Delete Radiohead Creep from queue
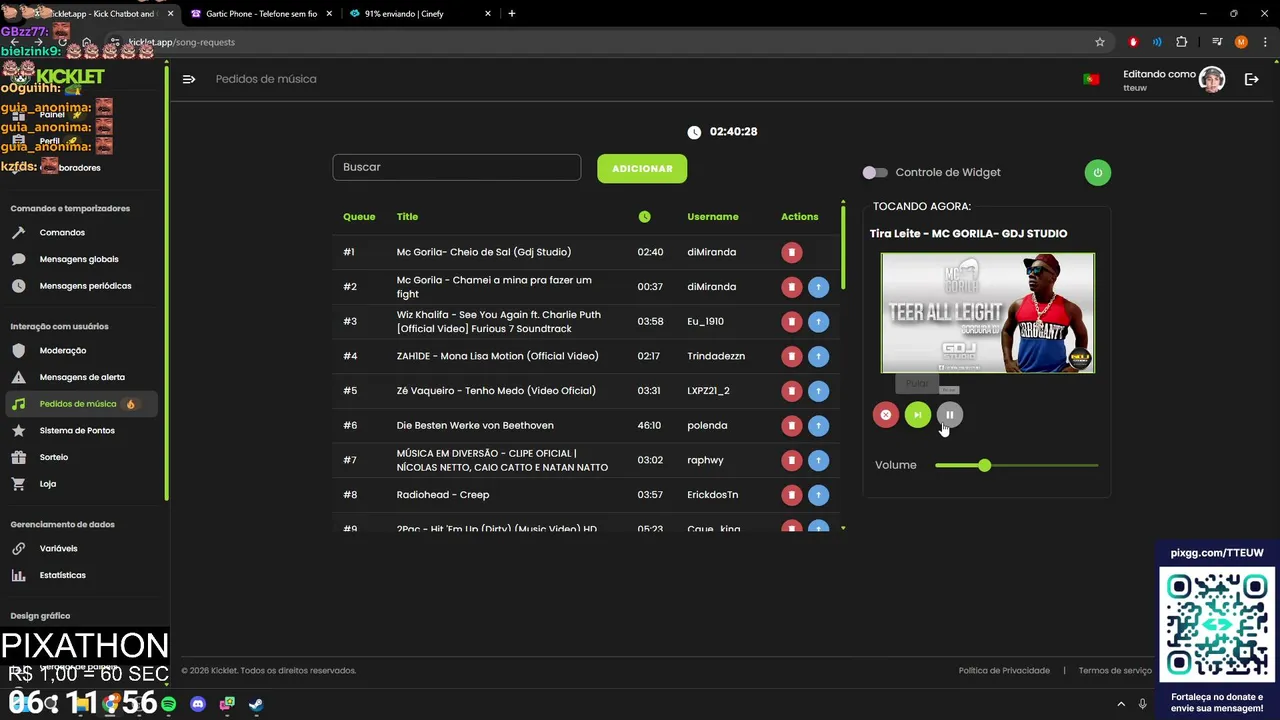Image resolution: width=1280 pixels, height=720 pixels. [791, 495]
